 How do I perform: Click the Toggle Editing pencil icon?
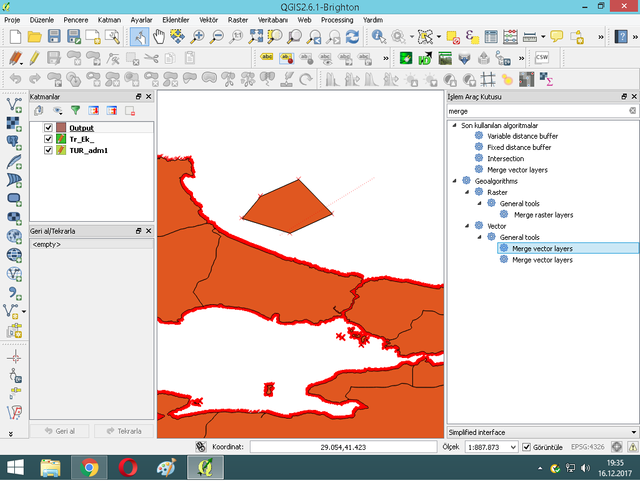(x=35, y=58)
